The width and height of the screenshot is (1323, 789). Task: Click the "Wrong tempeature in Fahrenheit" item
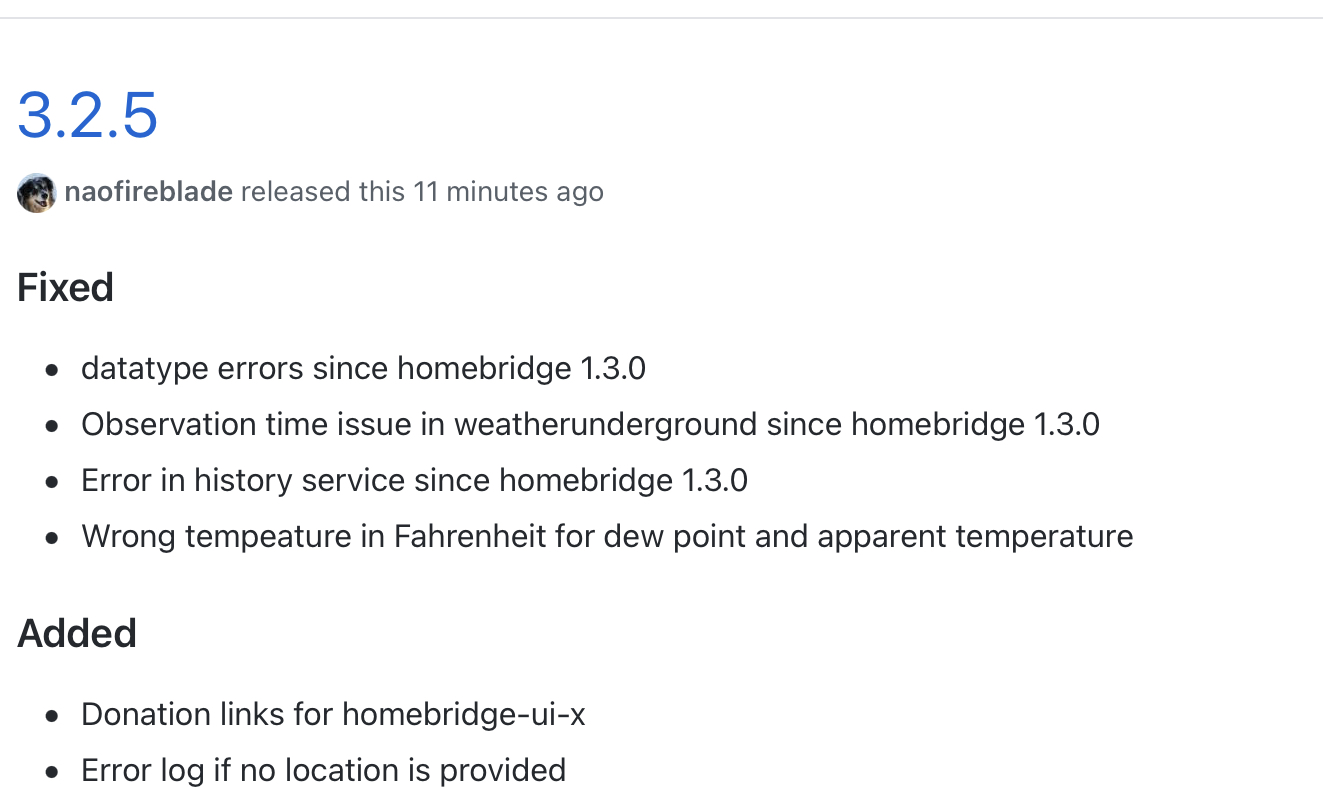607,537
